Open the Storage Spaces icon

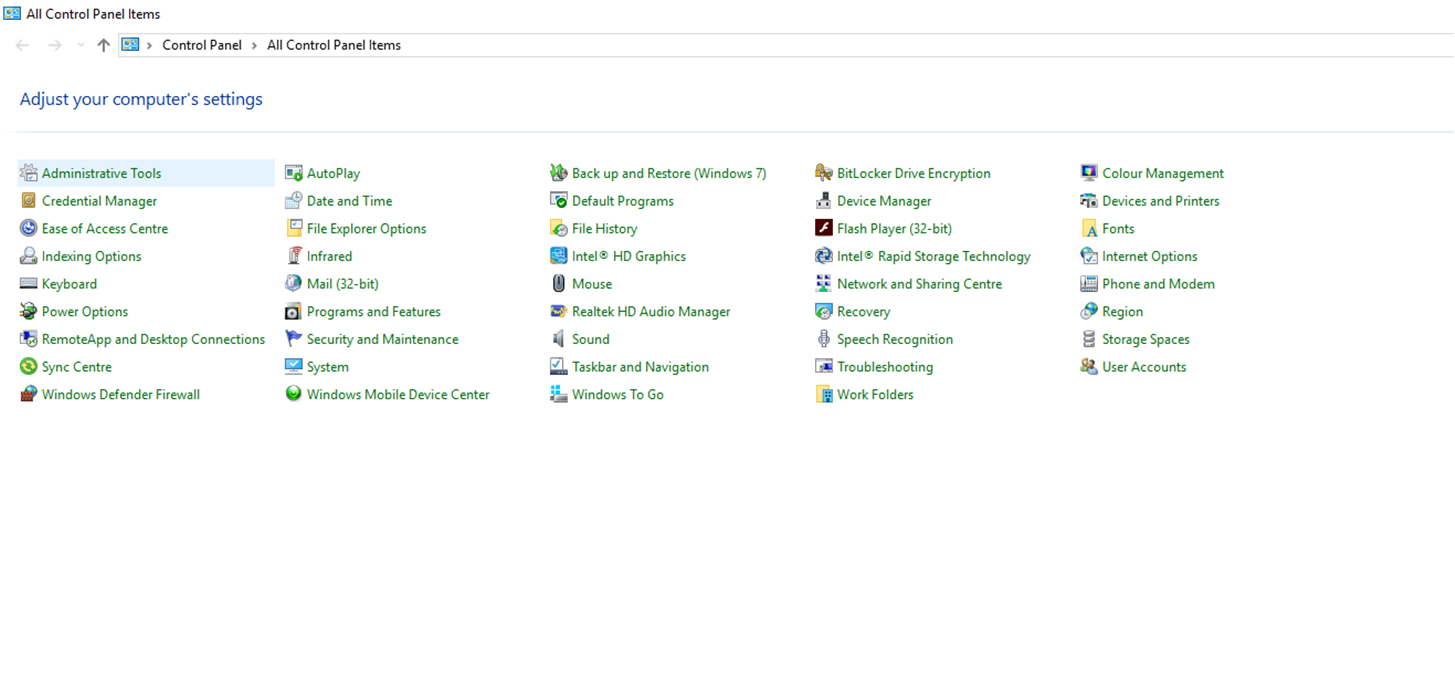[1089, 340]
